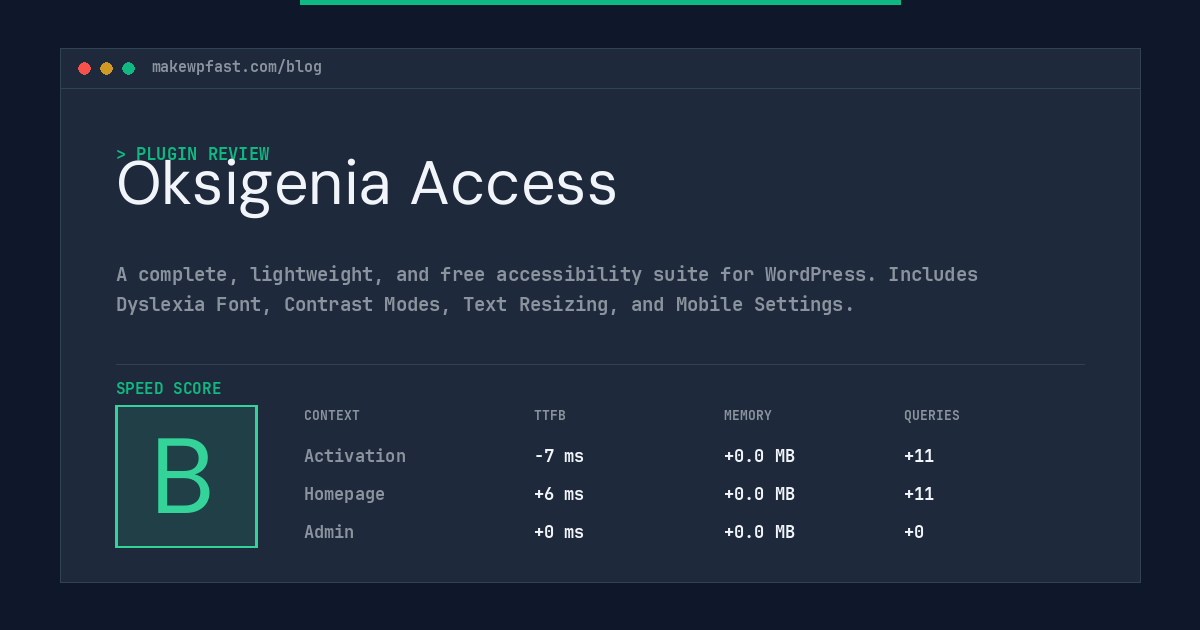This screenshot has height=630, width=1200.
Task: Click the TTFB column header
Action: point(550,415)
